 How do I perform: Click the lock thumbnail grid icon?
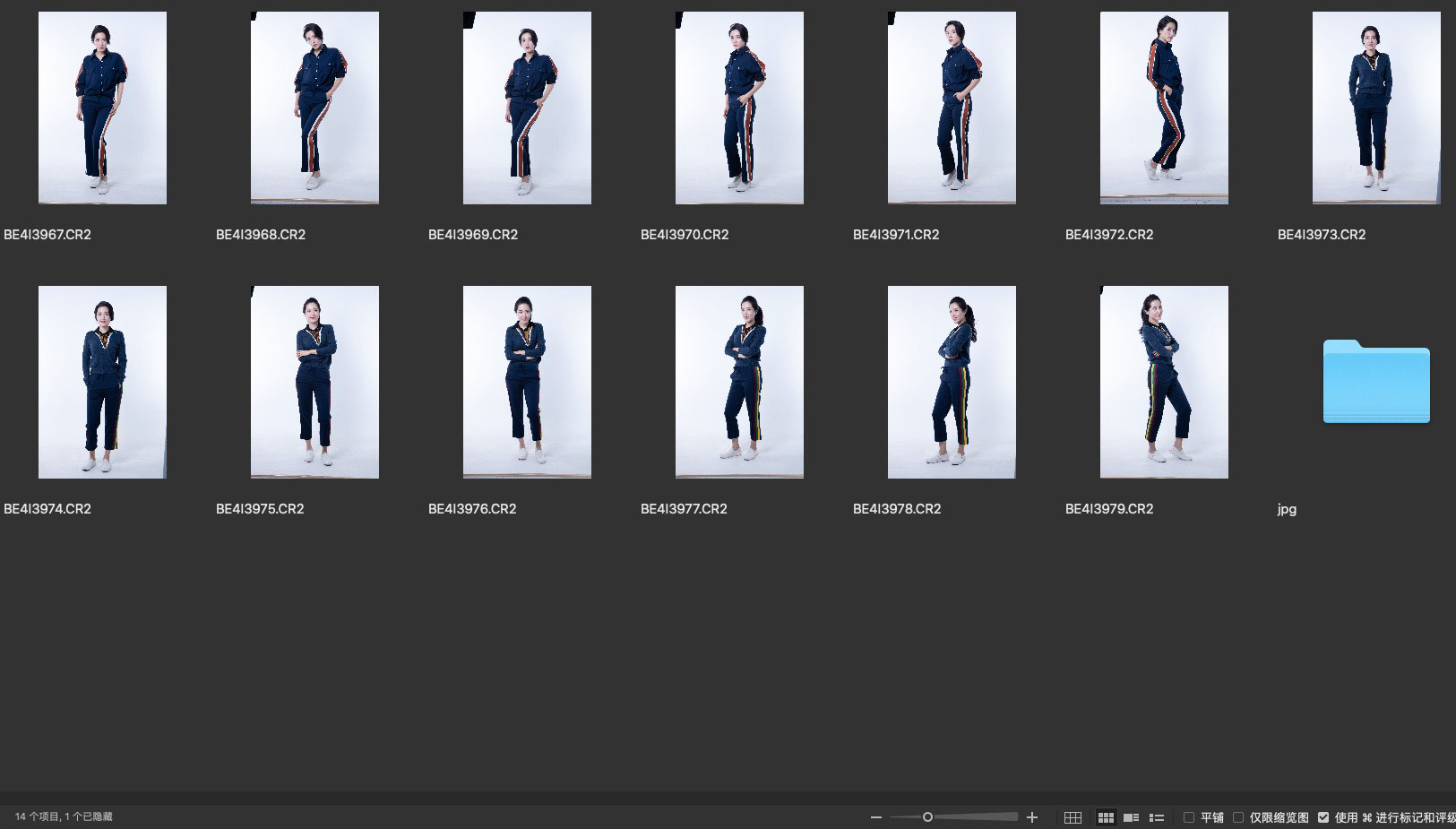(1073, 817)
